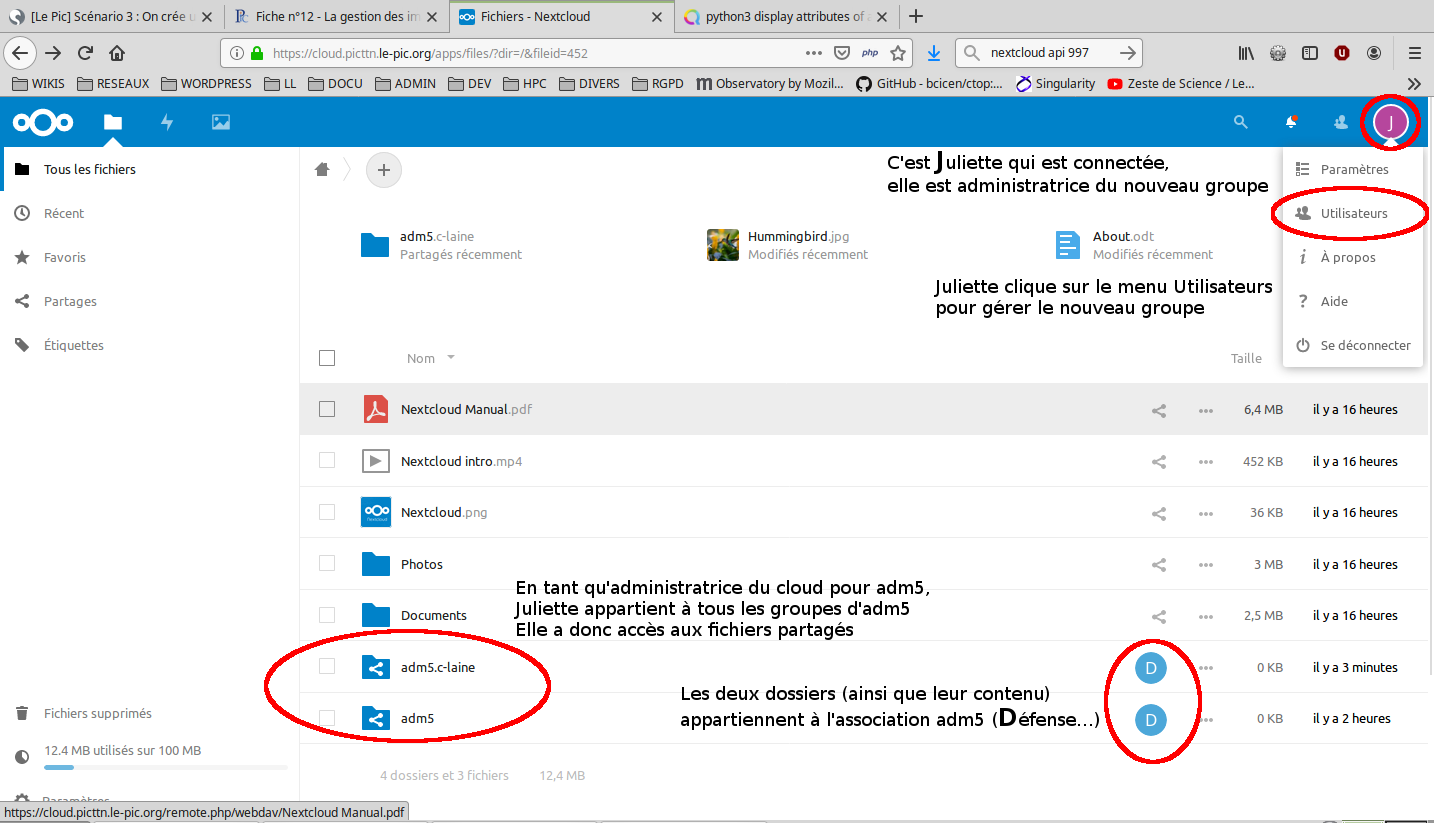
Task: Open Aide in the user menu
Action: coord(1352,302)
